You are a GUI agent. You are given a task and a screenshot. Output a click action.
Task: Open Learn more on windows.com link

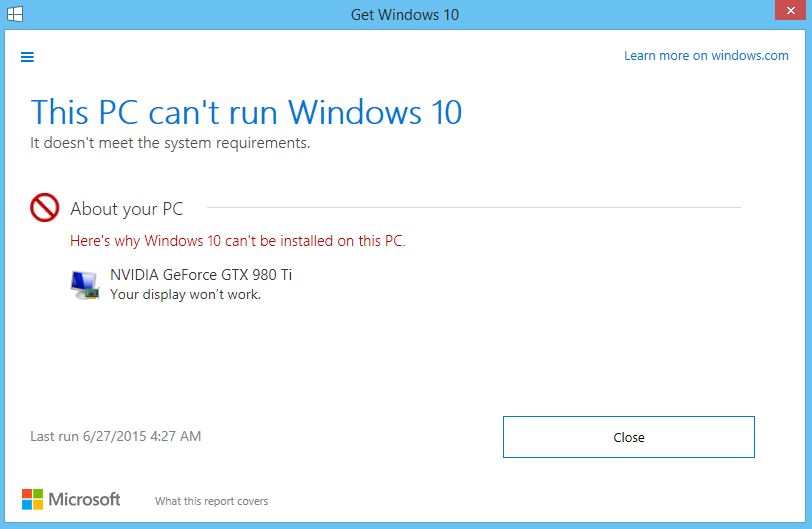[706, 56]
